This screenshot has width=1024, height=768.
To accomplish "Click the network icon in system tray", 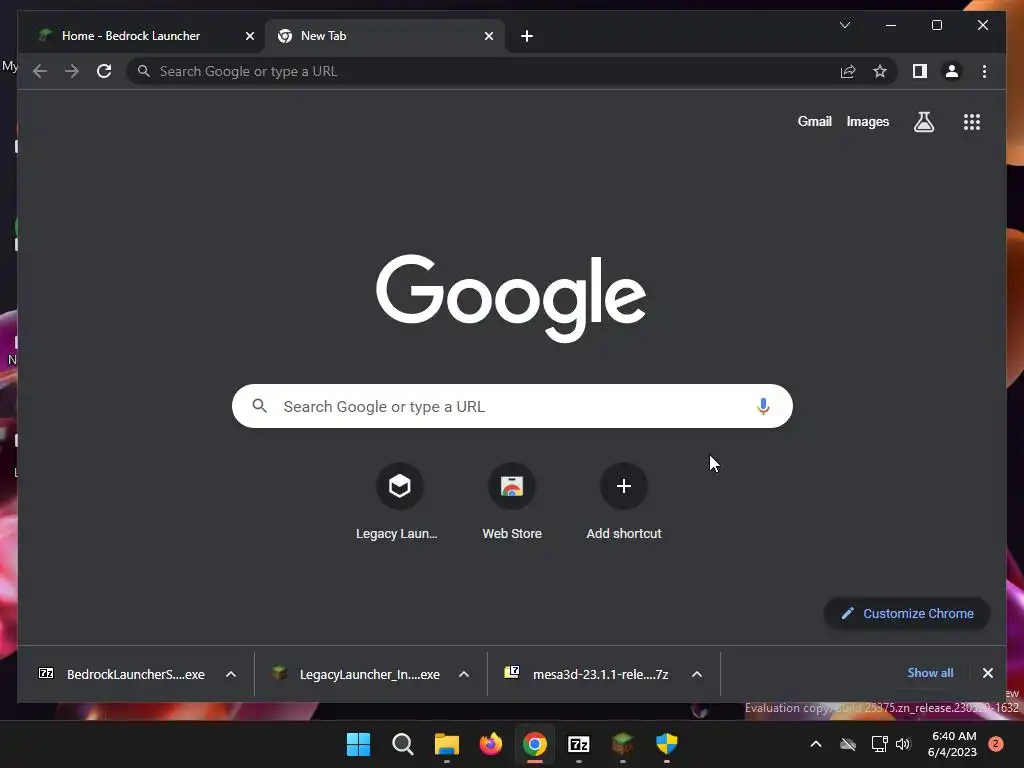I will (x=879, y=744).
